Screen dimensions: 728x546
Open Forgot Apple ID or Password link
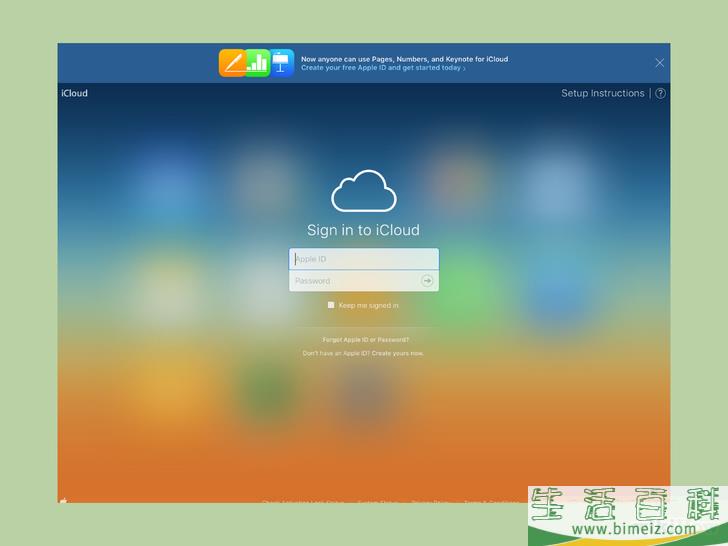coord(365,340)
